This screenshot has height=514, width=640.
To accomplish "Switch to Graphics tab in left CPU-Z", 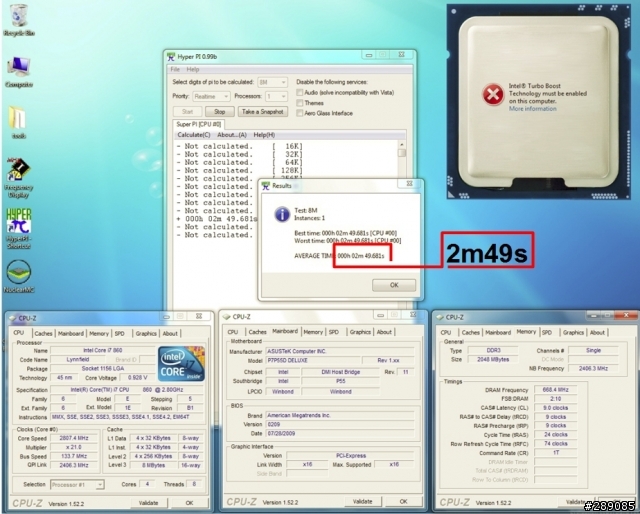I will coord(146,334).
